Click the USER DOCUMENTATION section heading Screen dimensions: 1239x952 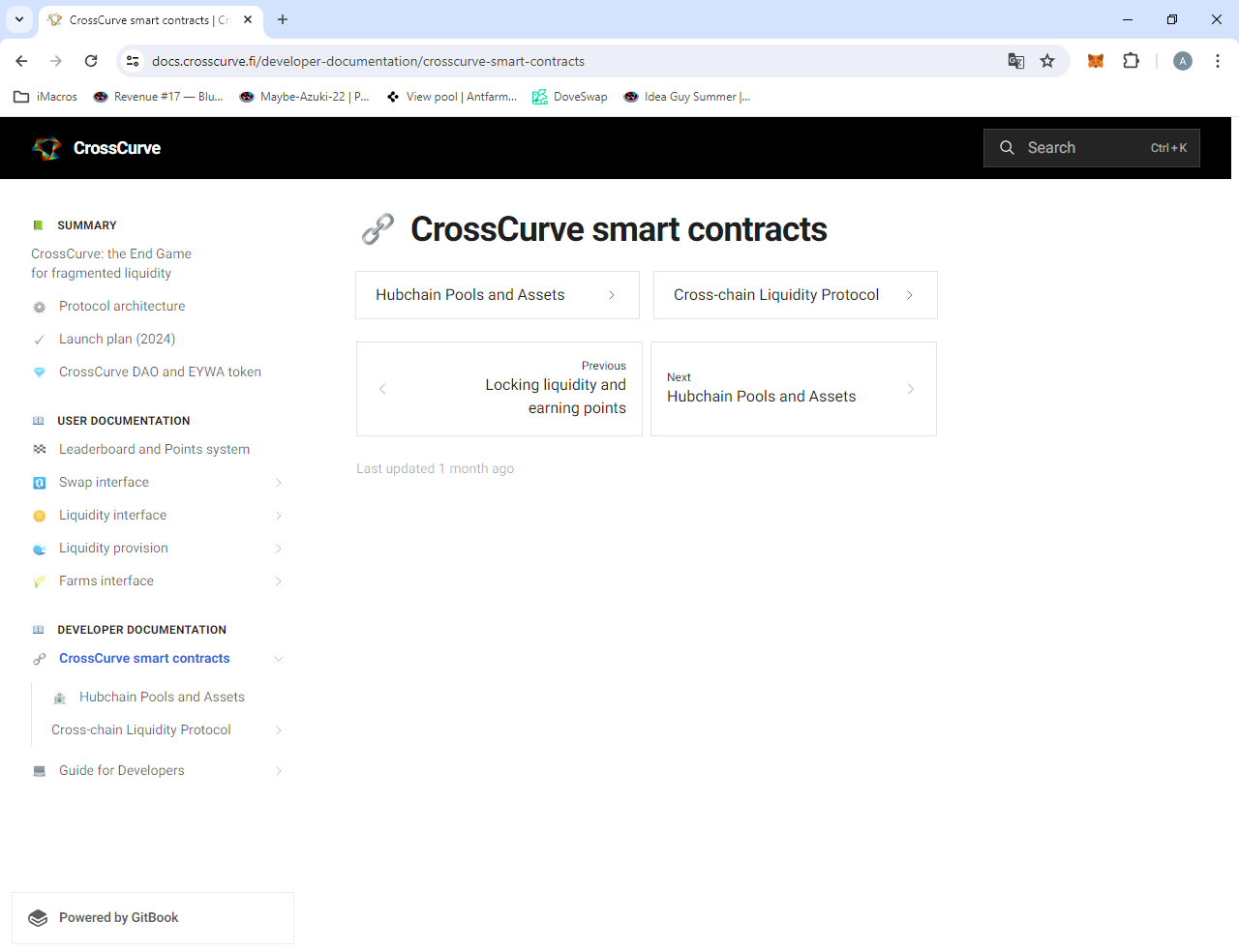click(x=124, y=421)
